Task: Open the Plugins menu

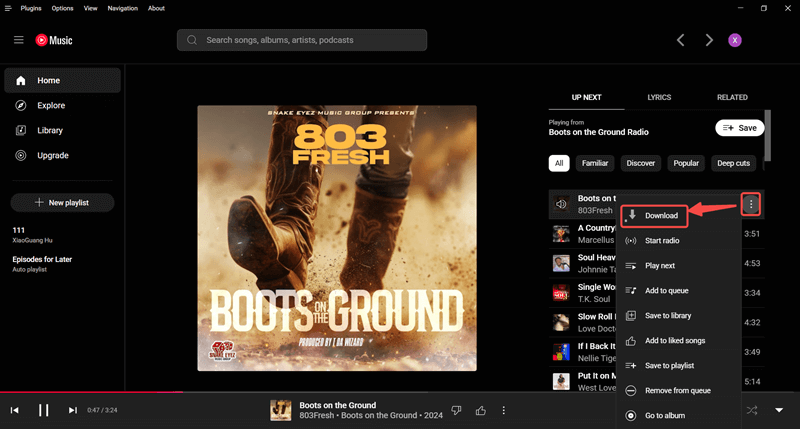Action: 31,8
